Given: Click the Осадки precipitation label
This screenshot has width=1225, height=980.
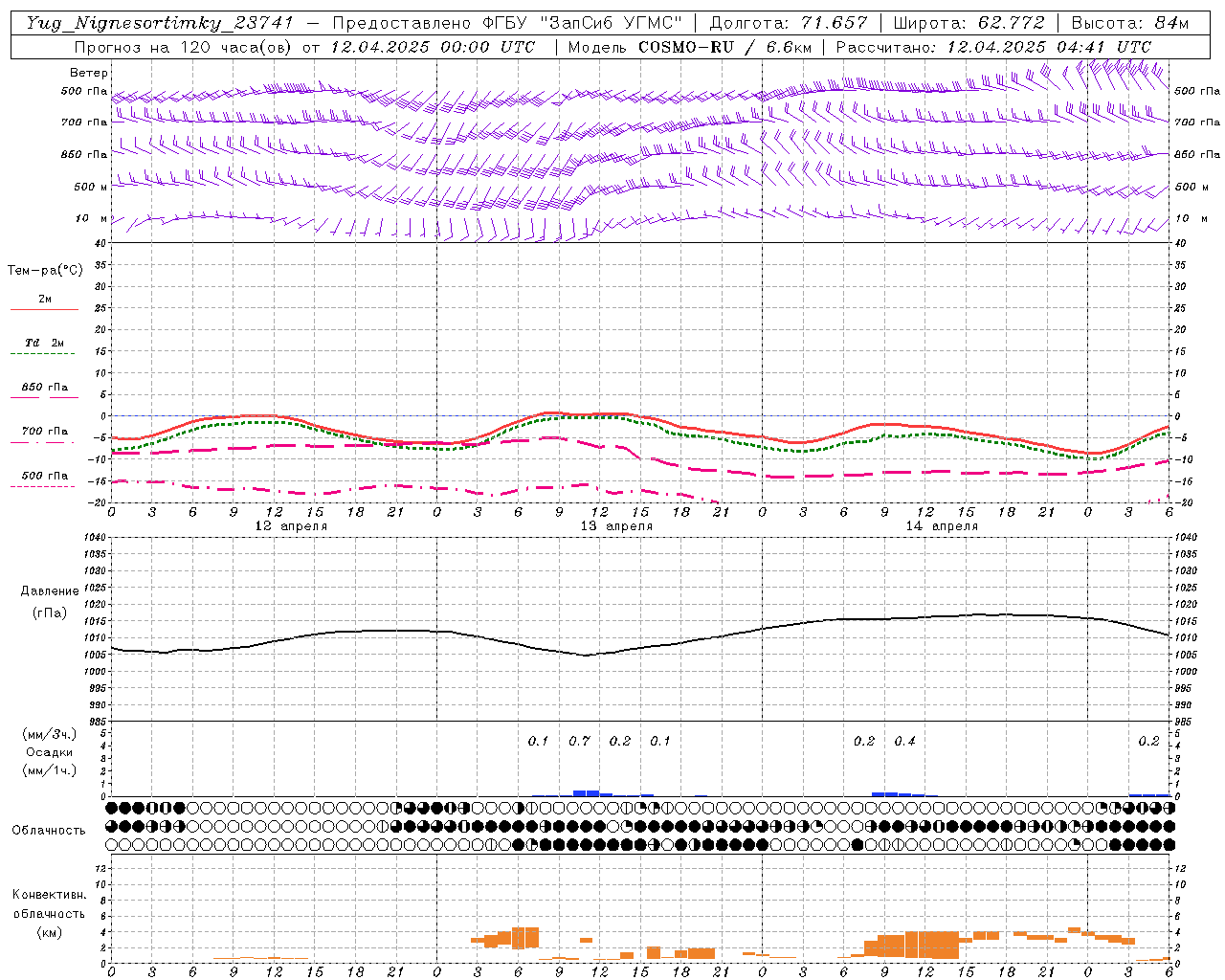Looking at the screenshot, I should (x=50, y=752).
